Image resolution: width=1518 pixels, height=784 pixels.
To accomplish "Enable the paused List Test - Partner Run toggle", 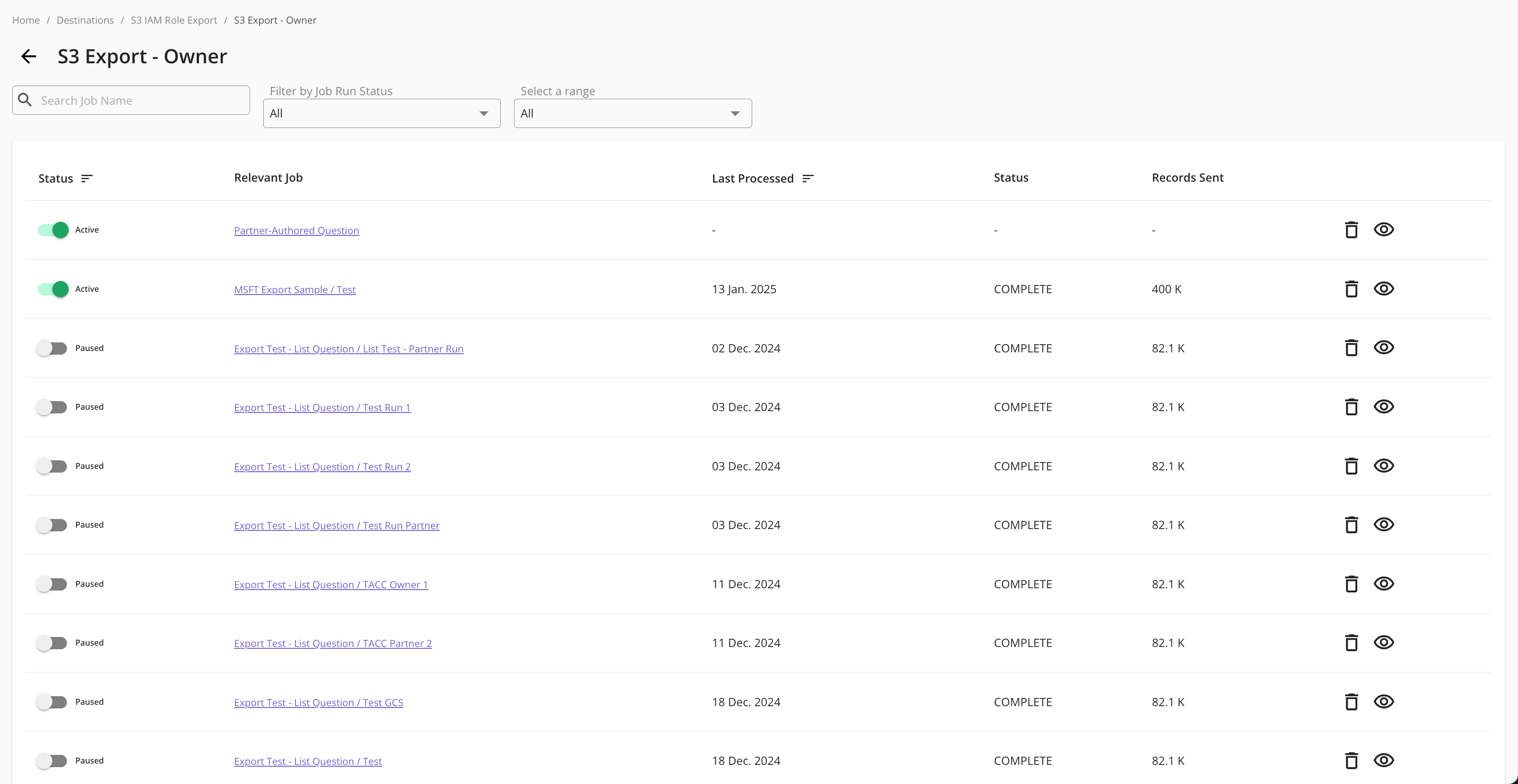I will 52,348.
